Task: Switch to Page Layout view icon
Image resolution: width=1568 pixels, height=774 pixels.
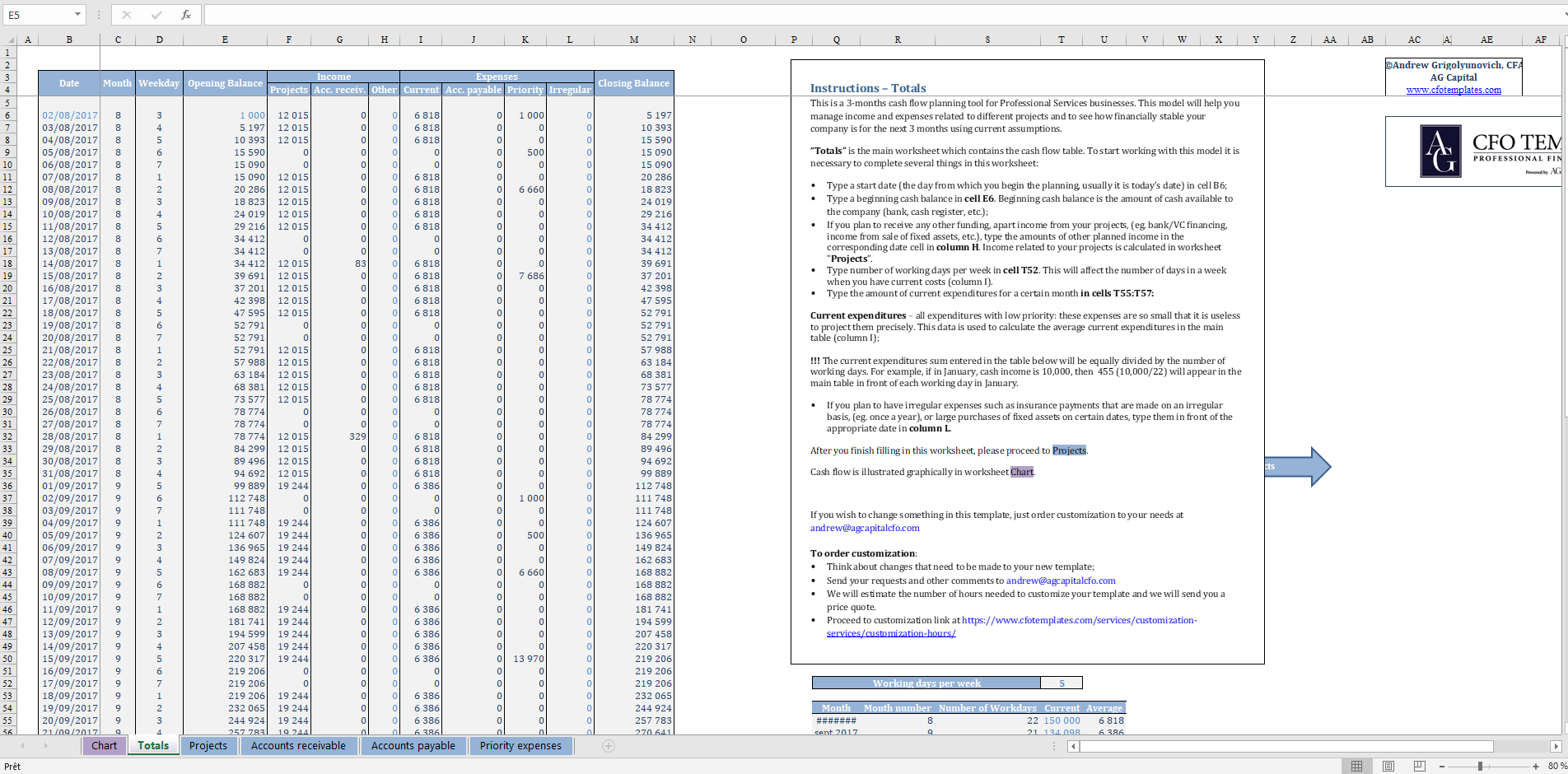Action: point(1388,767)
